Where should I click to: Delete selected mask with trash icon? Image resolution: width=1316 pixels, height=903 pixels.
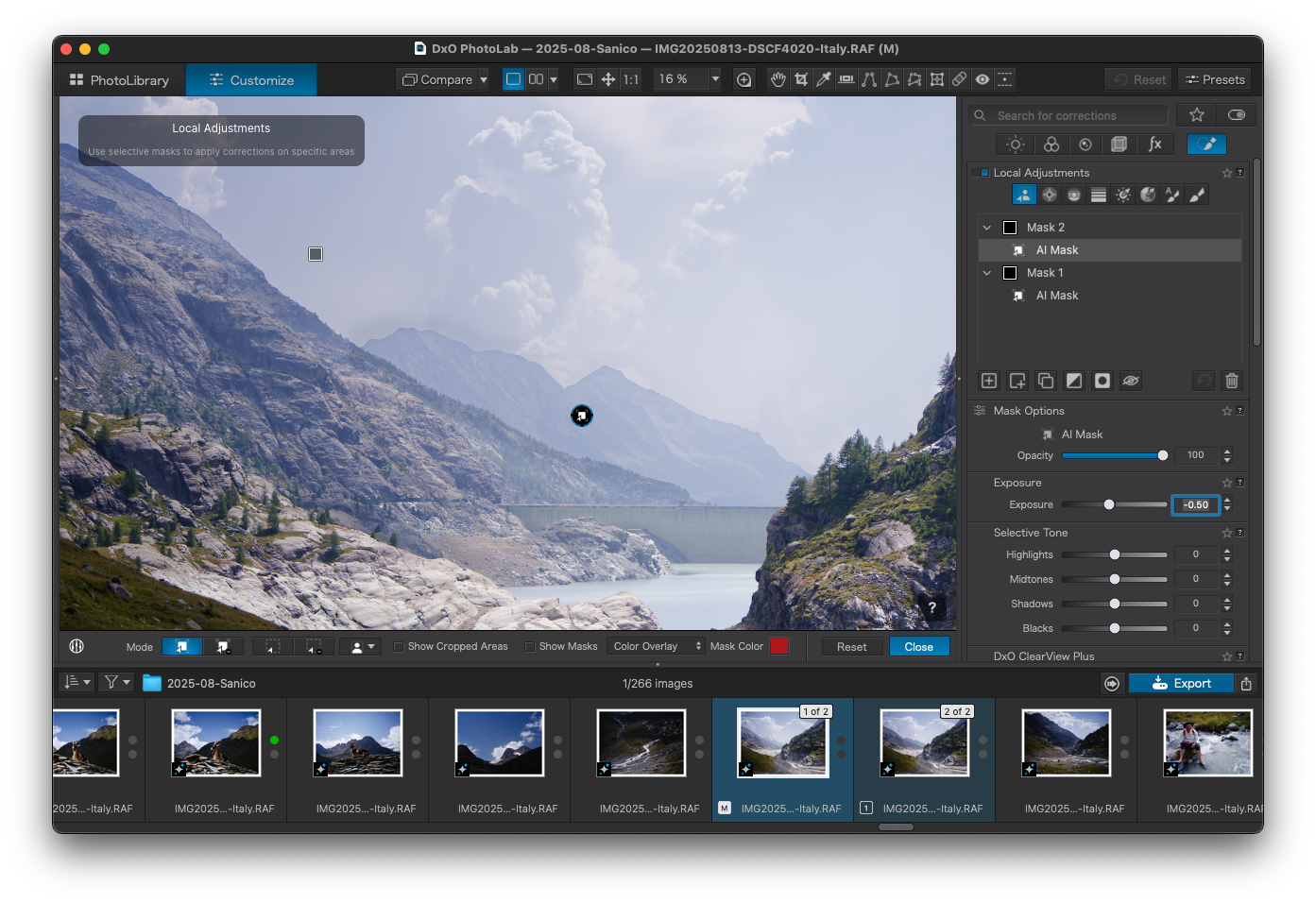tap(1231, 381)
